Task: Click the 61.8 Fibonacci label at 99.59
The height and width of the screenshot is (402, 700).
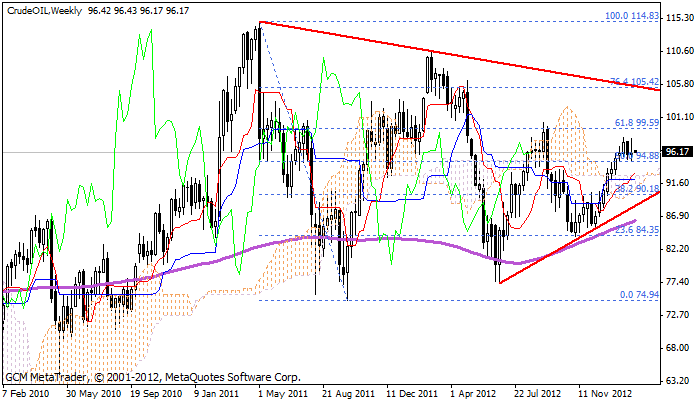Action: pyautogui.click(x=636, y=123)
